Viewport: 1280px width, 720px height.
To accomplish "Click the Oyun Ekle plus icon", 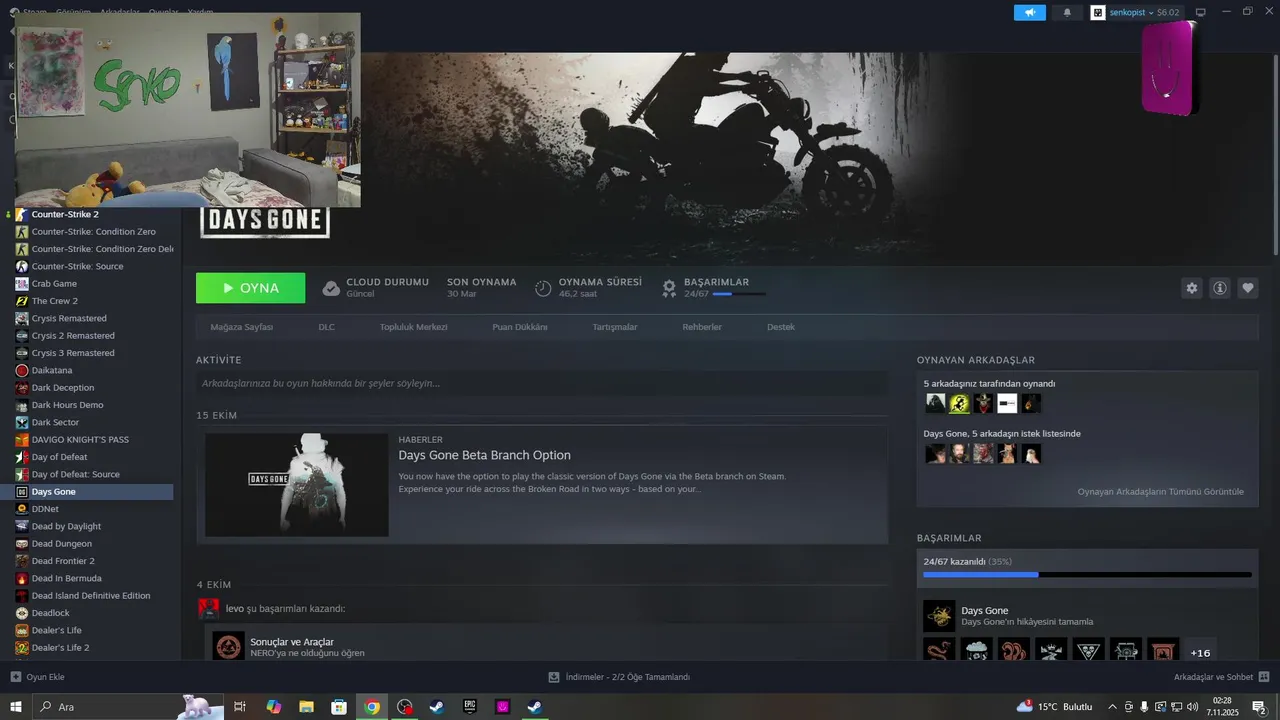I will [15, 677].
